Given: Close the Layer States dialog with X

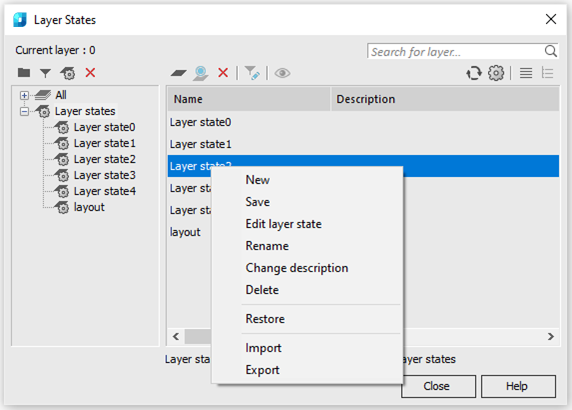Looking at the screenshot, I should [551, 19].
